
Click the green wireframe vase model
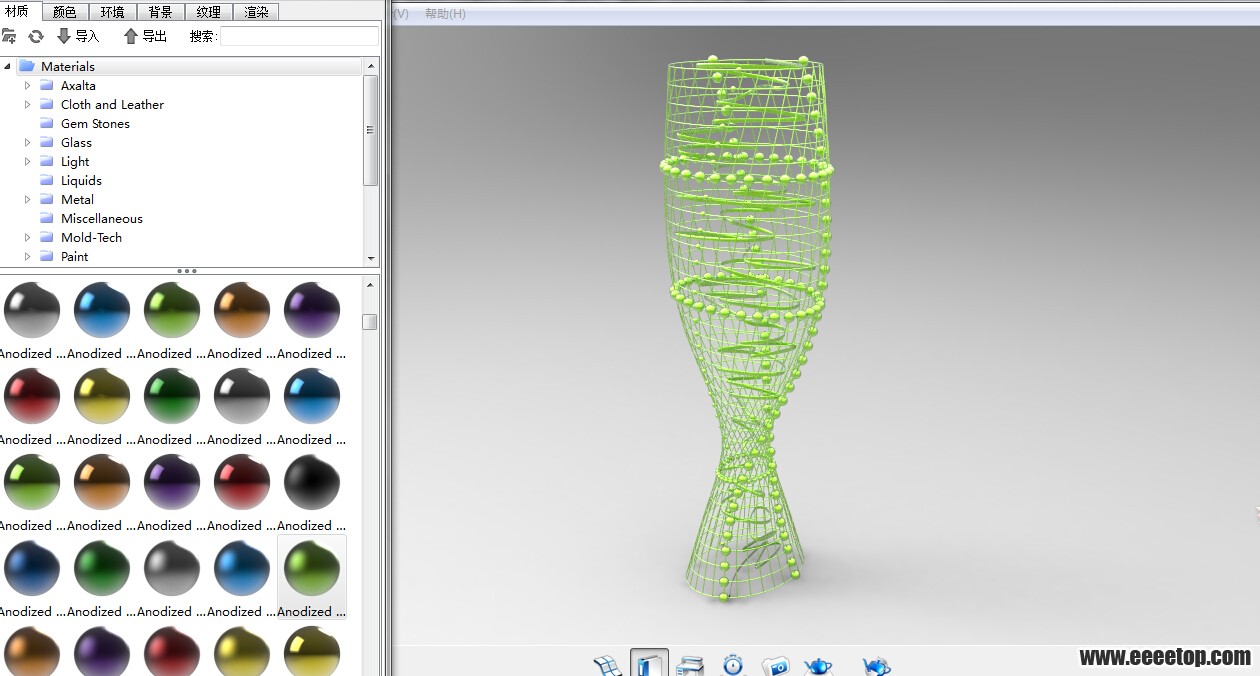point(748,330)
